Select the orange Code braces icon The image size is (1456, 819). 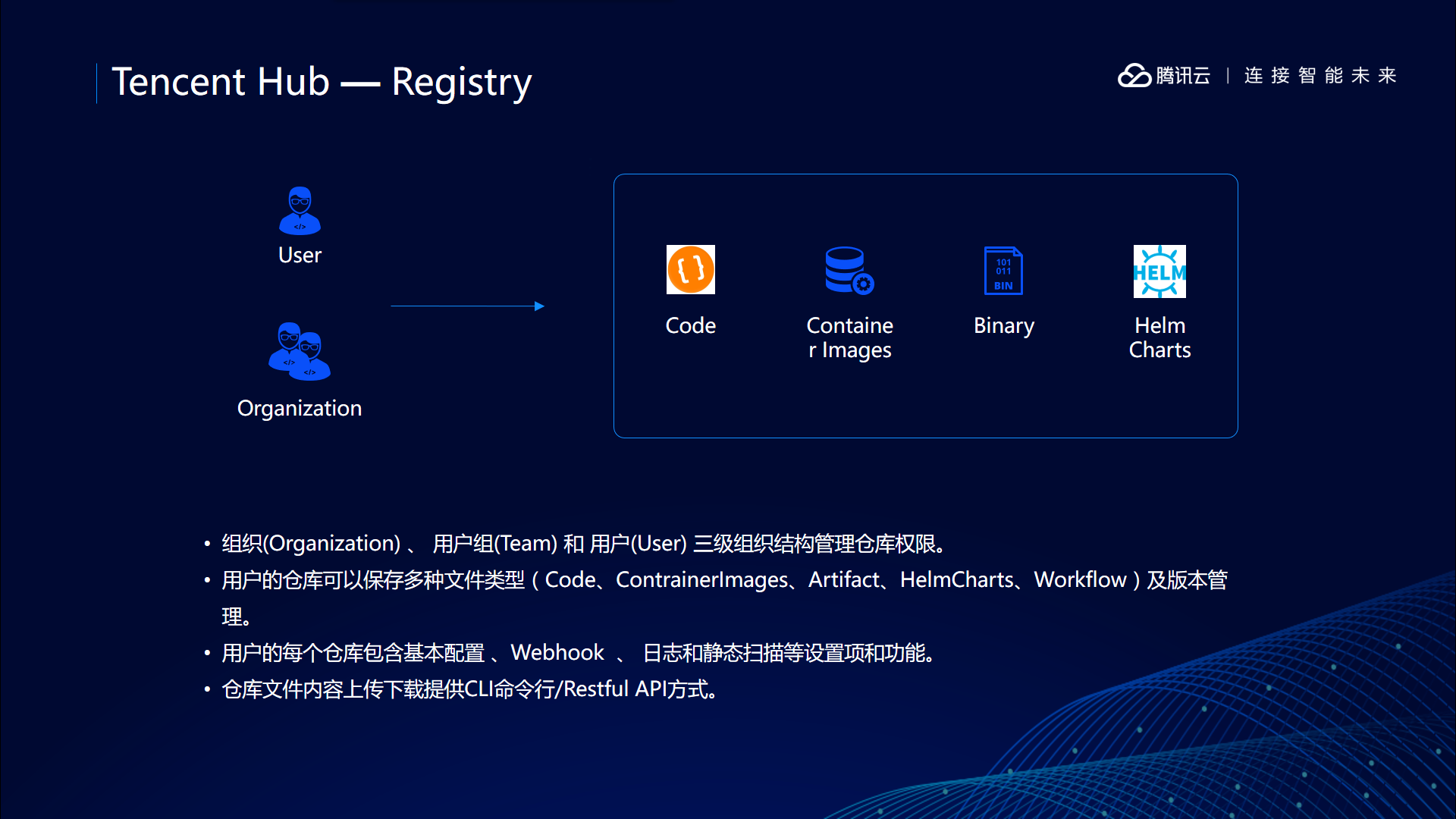point(690,269)
